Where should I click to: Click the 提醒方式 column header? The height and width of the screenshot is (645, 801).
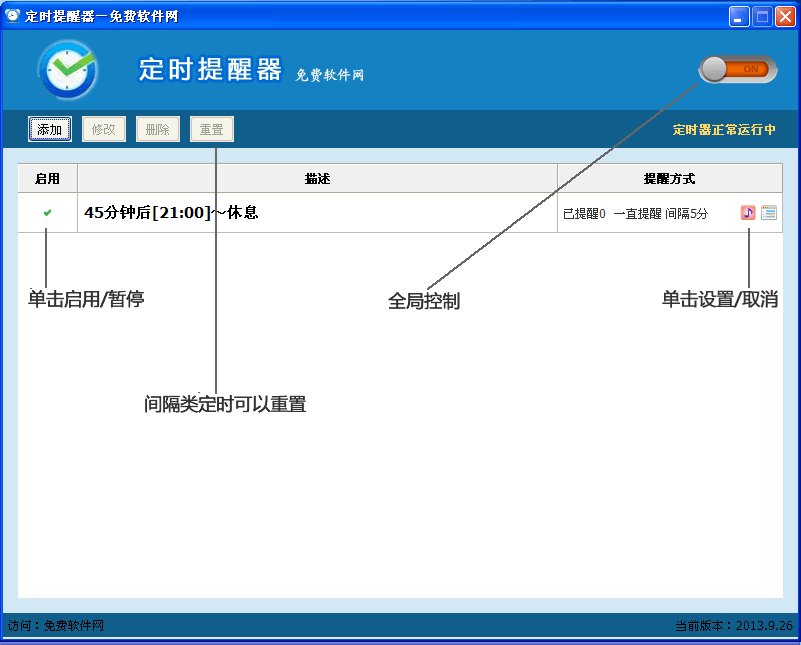pos(669,178)
